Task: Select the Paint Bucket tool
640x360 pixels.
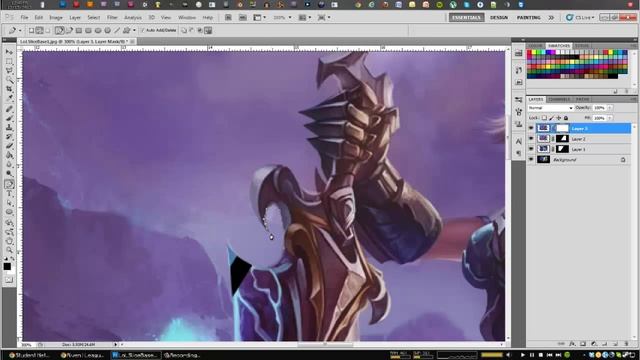Action: pos(9,155)
